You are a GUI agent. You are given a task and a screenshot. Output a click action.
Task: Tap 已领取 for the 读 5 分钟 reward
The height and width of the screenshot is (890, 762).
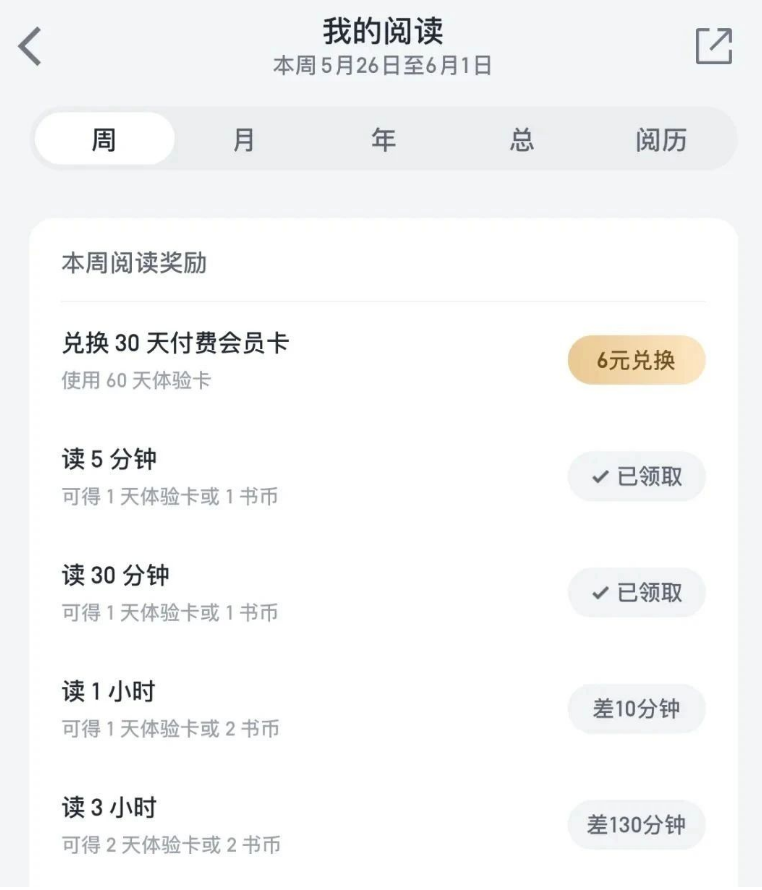tap(637, 477)
